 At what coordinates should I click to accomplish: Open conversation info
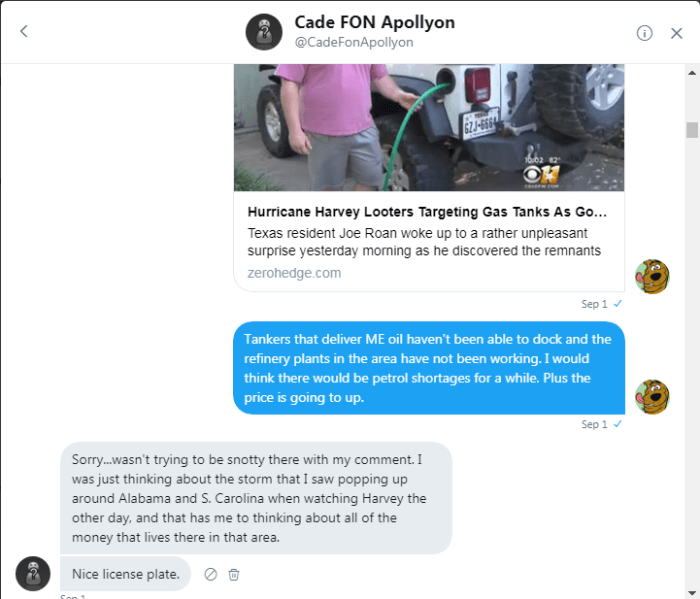pos(645,32)
